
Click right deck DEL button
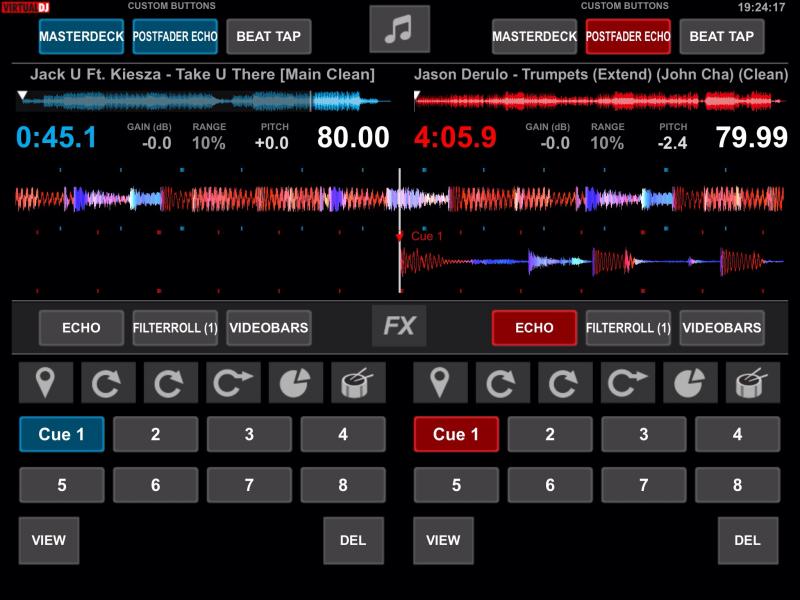[x=748, y=540]
